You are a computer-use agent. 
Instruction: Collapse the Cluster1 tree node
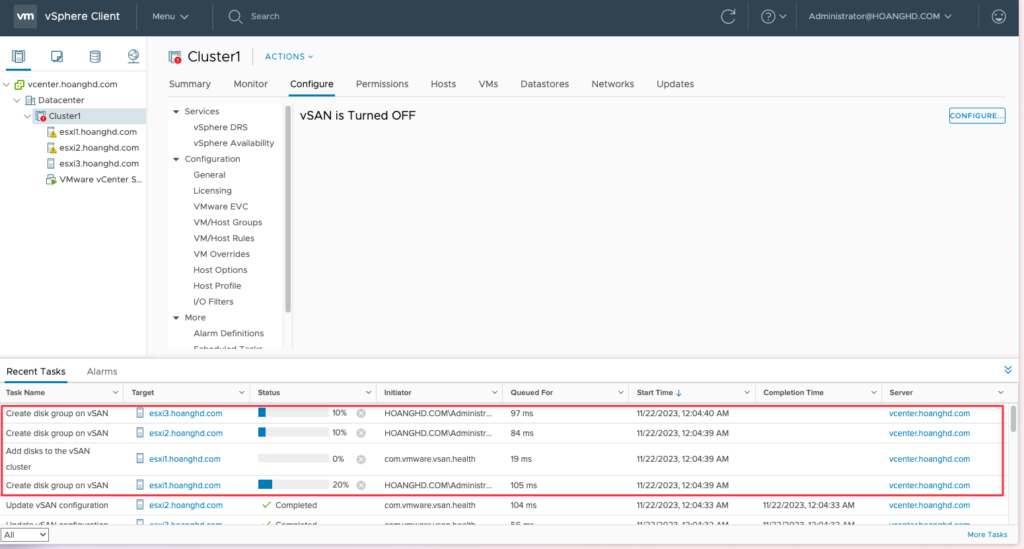(x=27, y=116)
